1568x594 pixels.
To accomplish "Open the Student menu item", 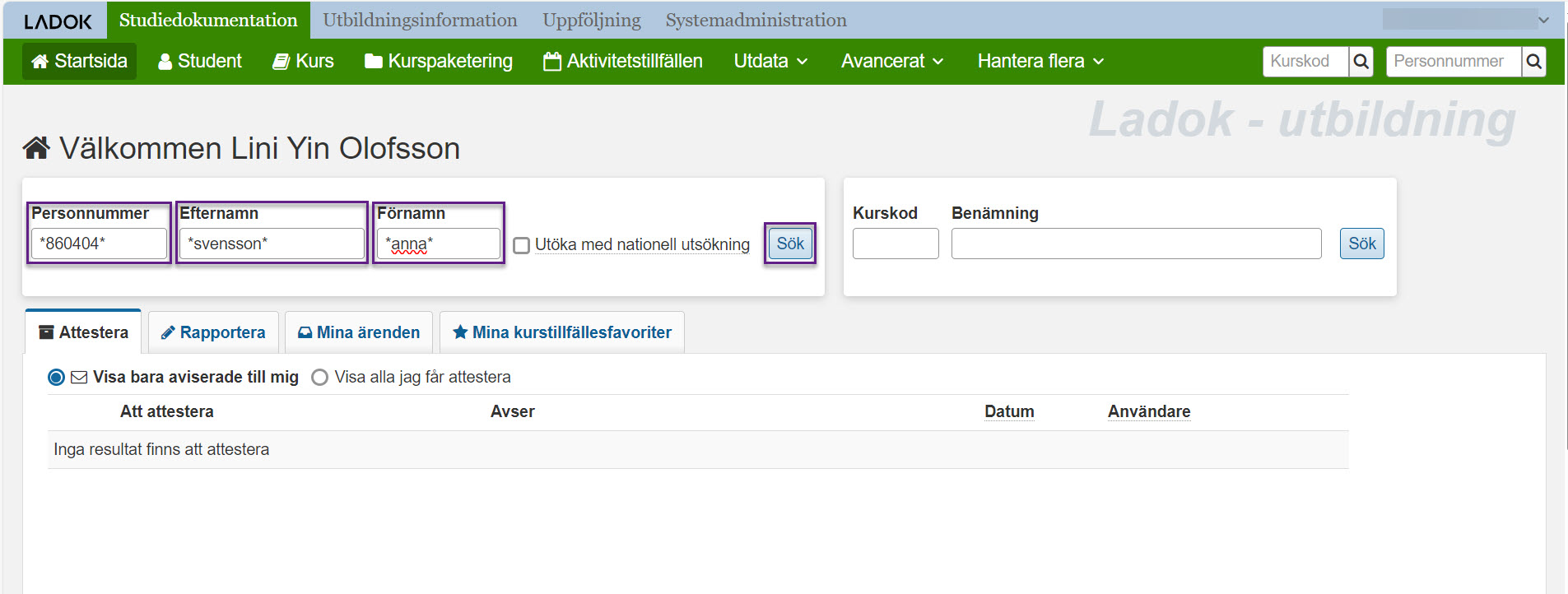I will pyautogui.click(x=200, y=61).
